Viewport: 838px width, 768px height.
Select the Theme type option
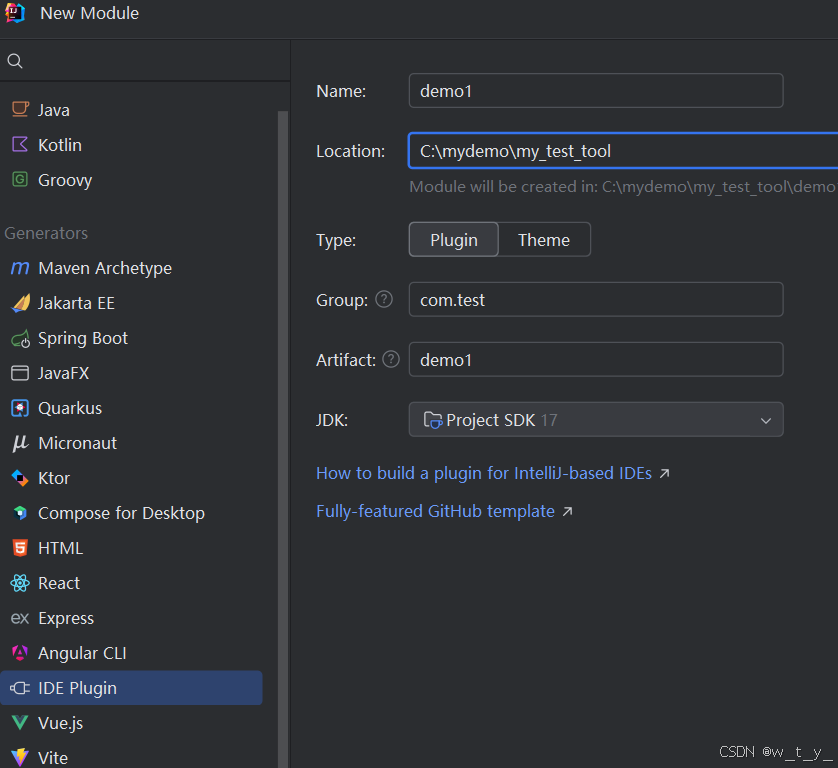point(544,239)
